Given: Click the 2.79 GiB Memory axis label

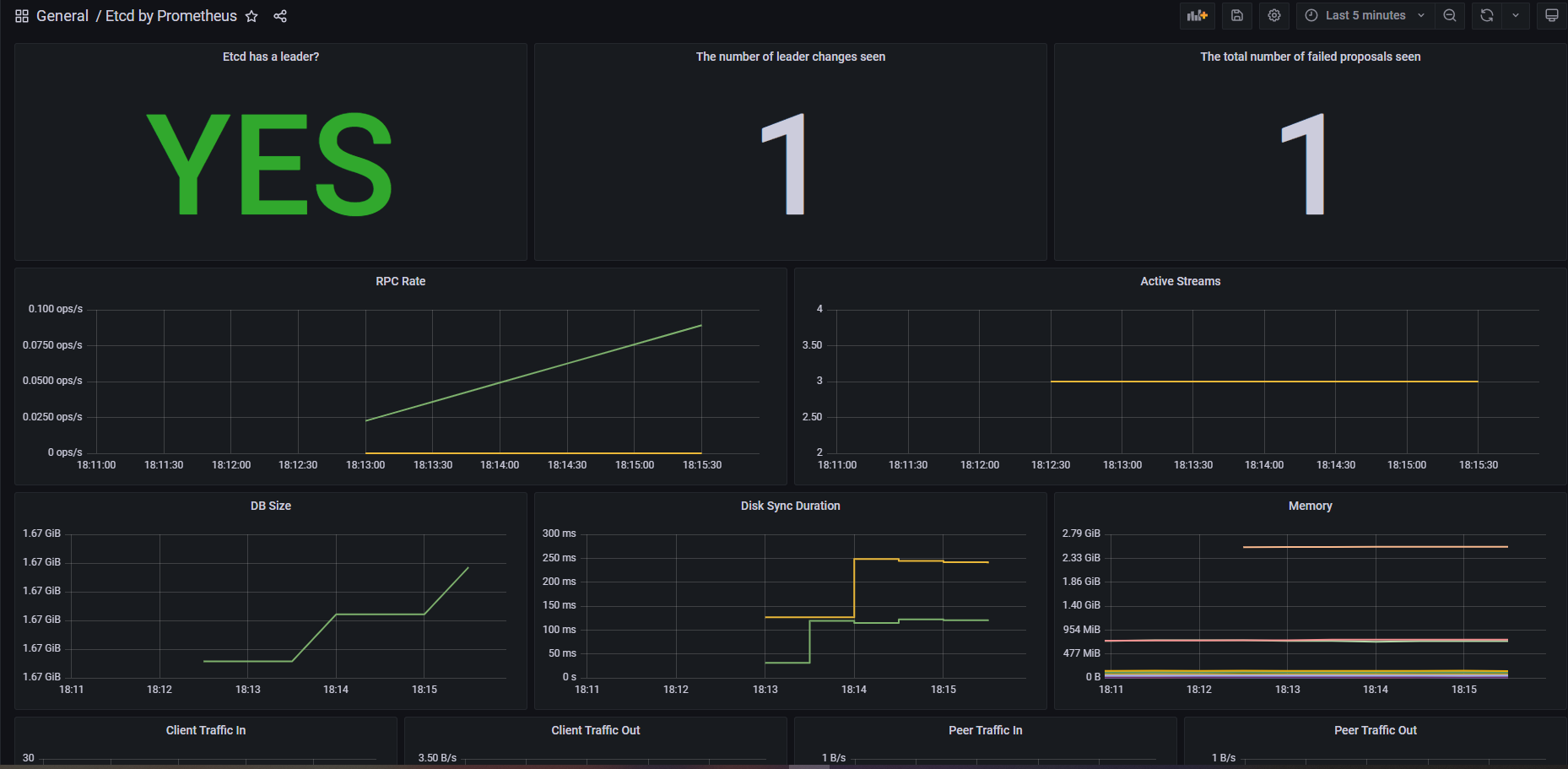Looking at the screenshot, I should click(1081, 533).
